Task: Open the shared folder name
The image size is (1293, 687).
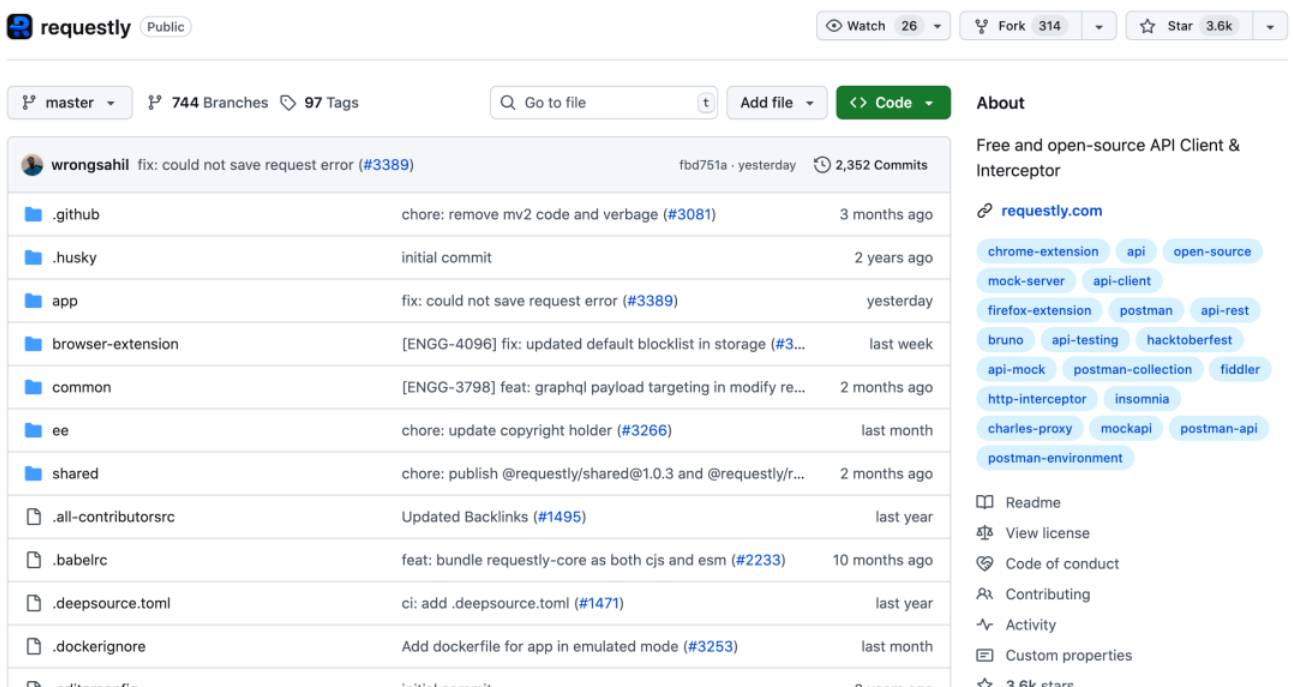Action: [x=75, y=474]
